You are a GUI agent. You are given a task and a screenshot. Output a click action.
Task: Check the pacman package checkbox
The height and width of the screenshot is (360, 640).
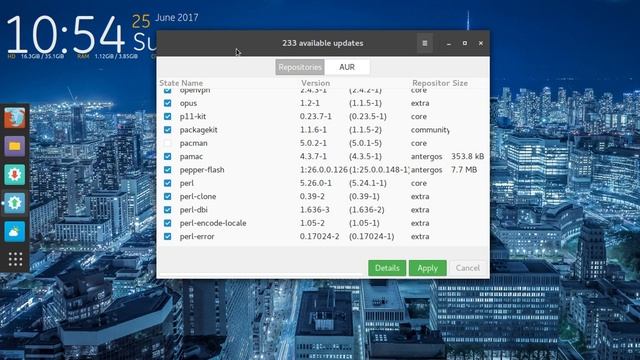pyautogui.click(x=167, y=143)
